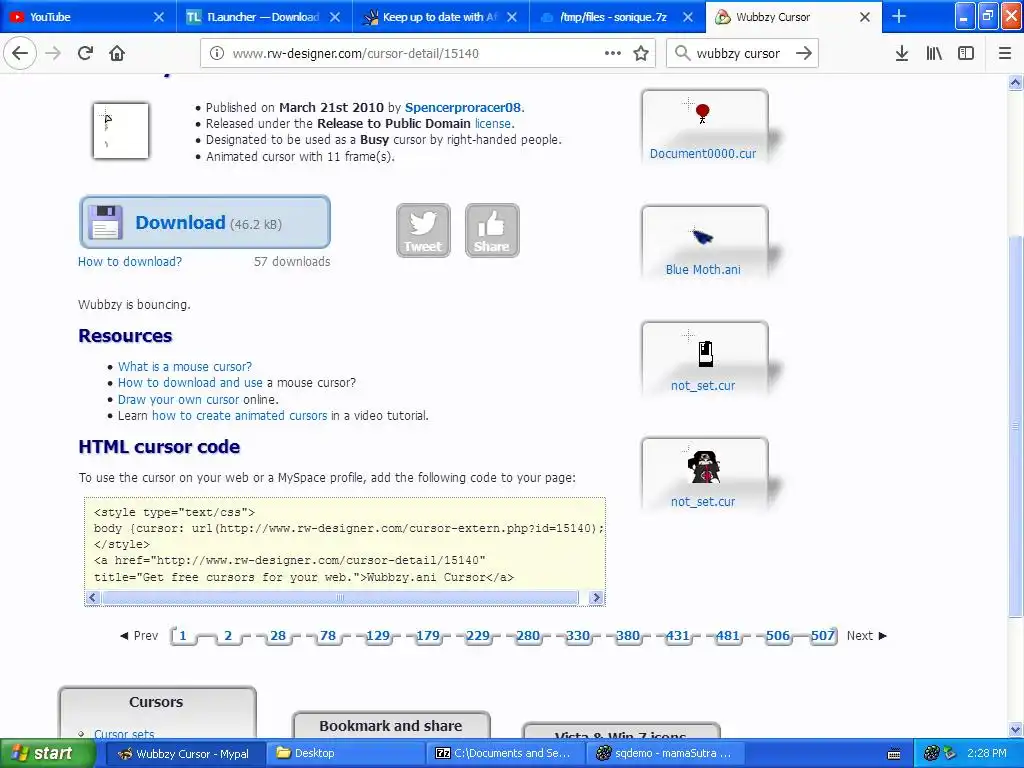Go to pagination page 28

coord(278,635)
